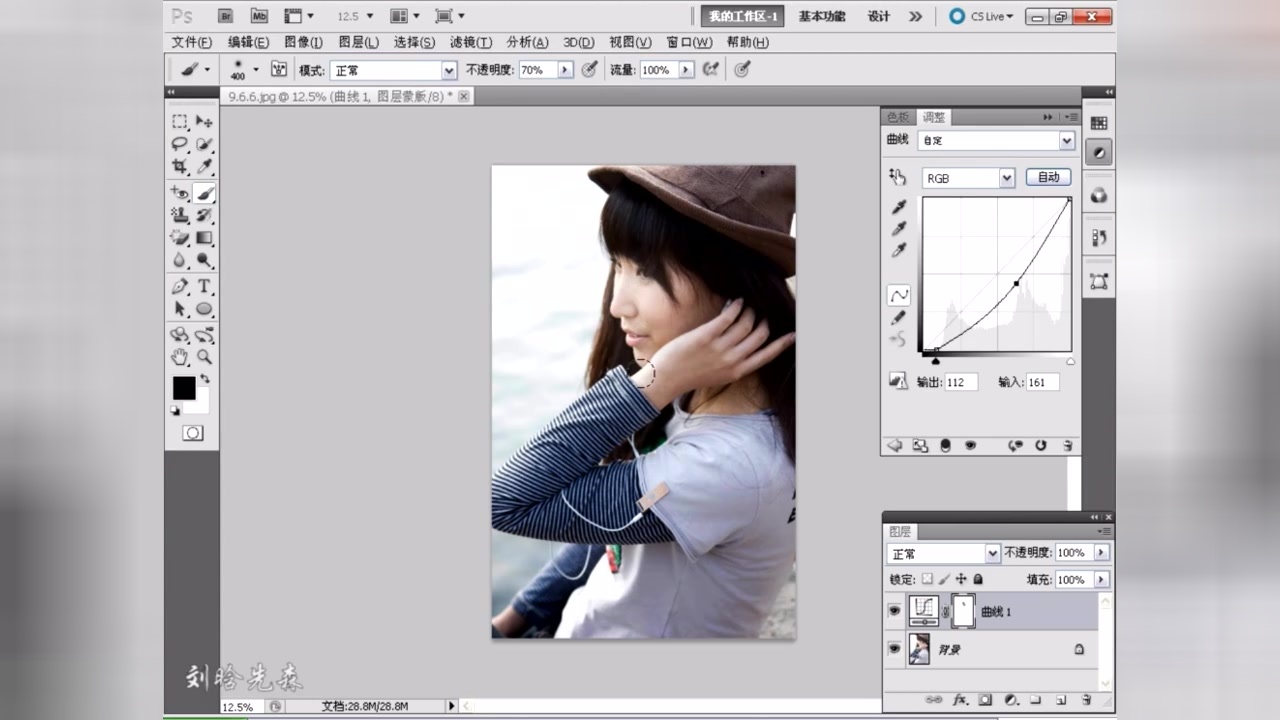Select the Move tool

coord(204,121)
